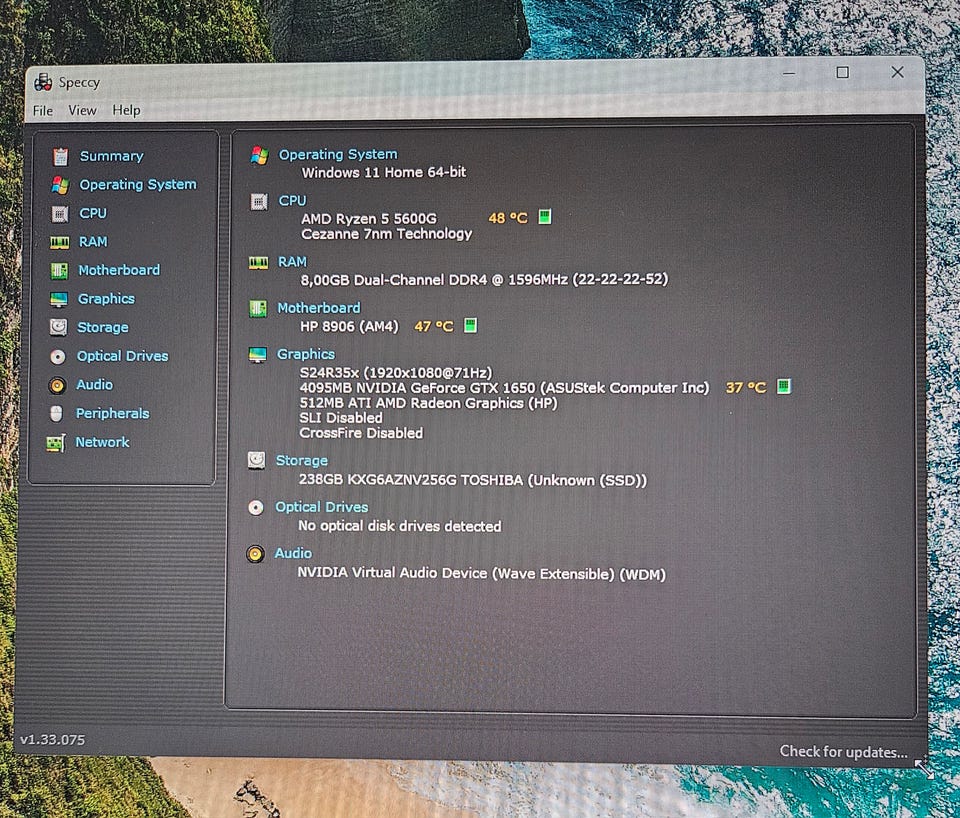Click the 8,00GB Dual-Channel DDR4 text
Image resolution: width=960 pixels, height=818 pixels.
click(484, 280)
